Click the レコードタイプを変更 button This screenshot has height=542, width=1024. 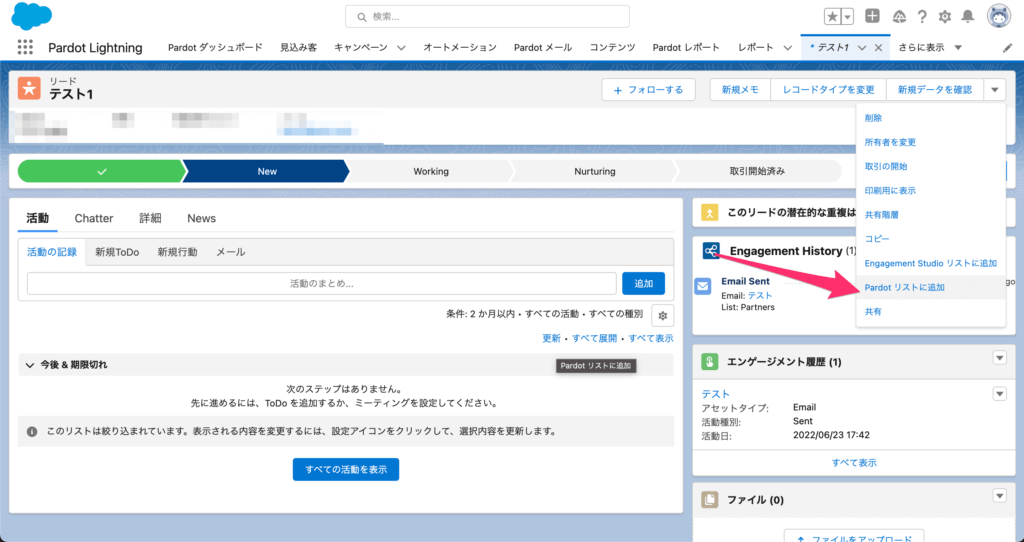(x=828, y=89)
